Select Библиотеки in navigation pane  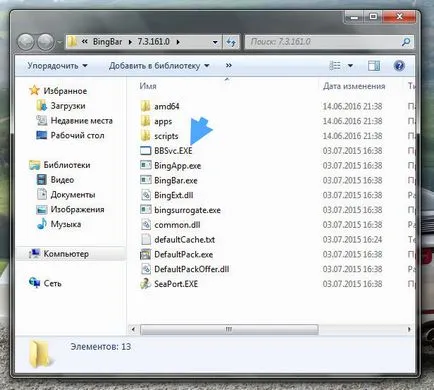[x=67, y=165]
